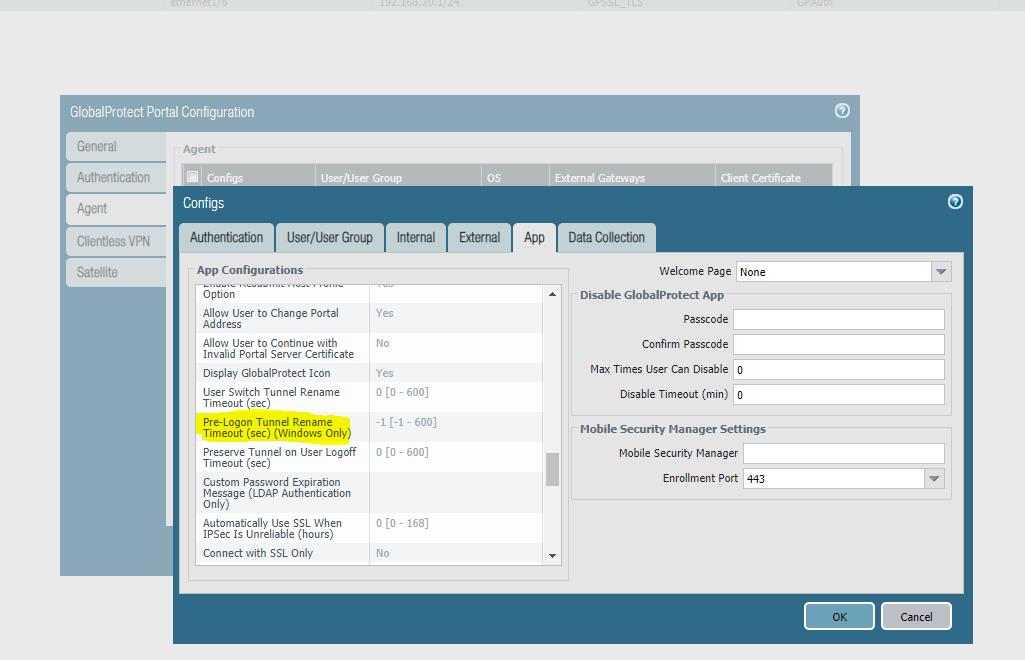Click the Confirm Passcode field
The image size is (1025, 660).
click(838, 344)
